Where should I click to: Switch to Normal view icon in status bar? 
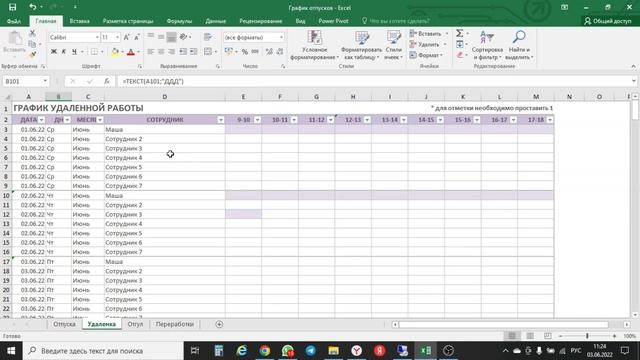[512, 336]
